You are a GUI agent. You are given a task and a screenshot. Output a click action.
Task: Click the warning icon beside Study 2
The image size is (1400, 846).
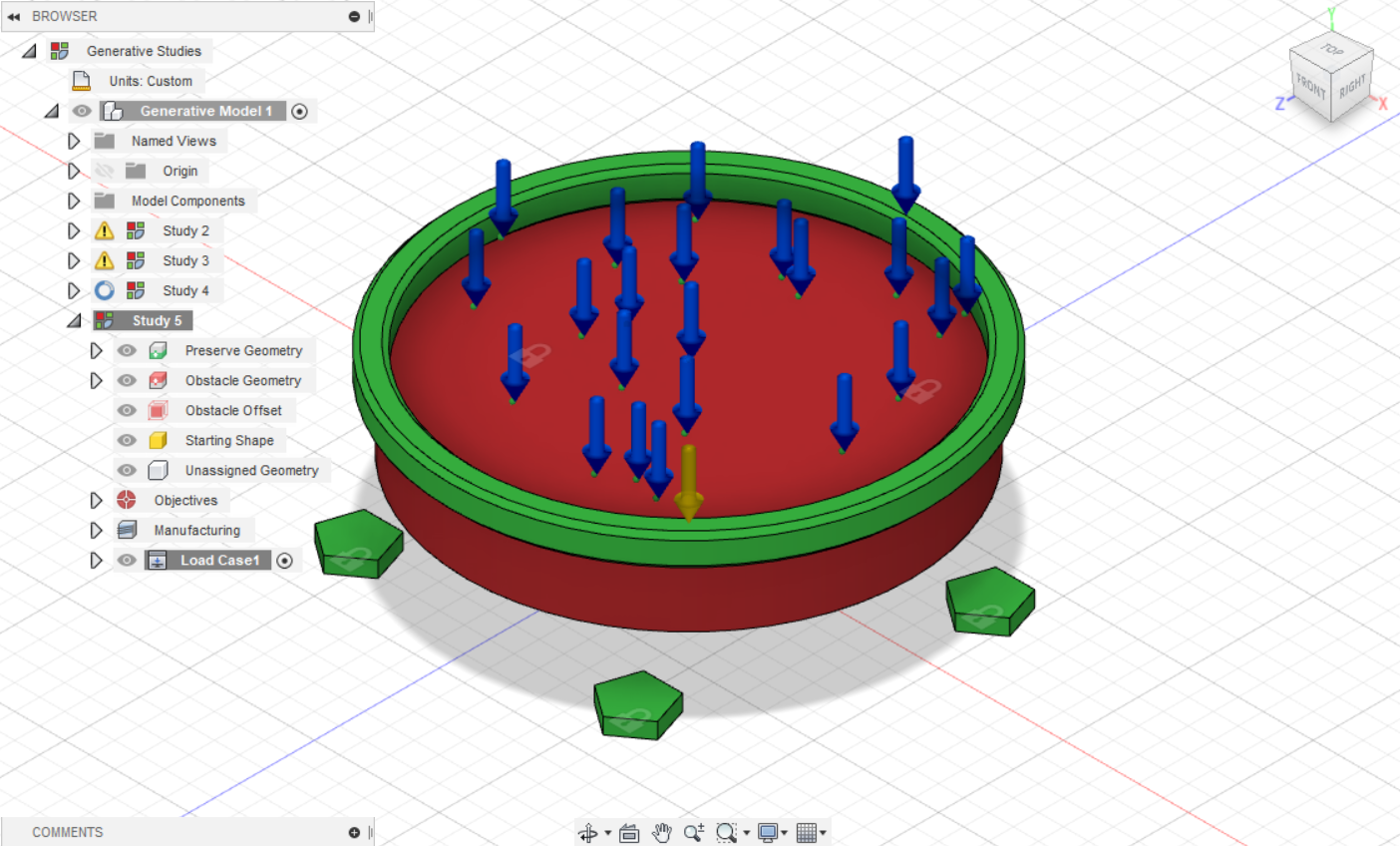(x=104, y=230)
